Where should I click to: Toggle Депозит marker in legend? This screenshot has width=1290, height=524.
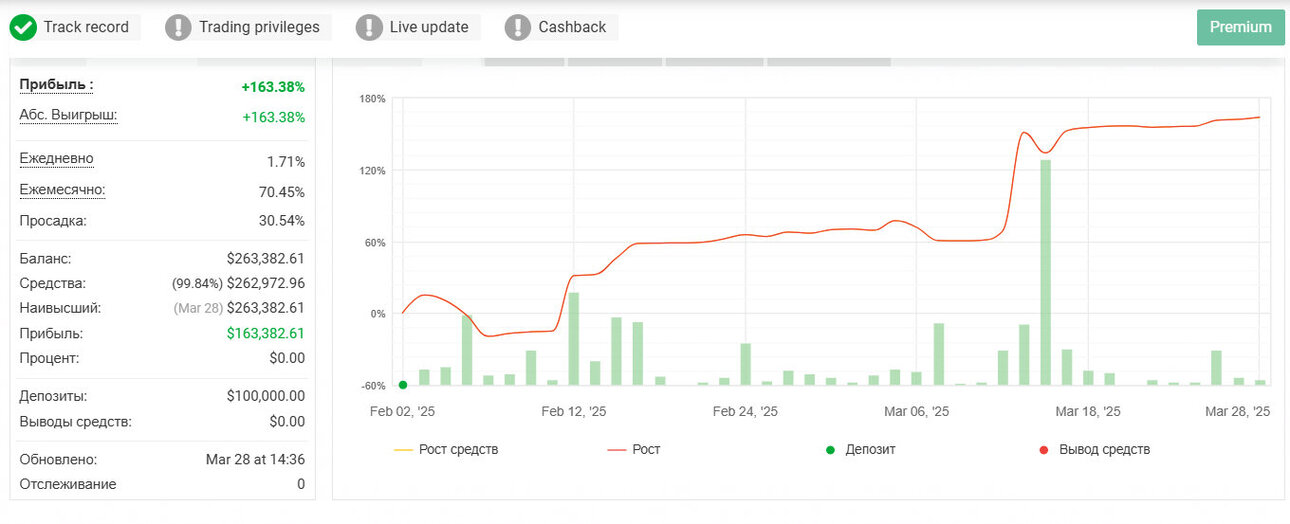860,450
